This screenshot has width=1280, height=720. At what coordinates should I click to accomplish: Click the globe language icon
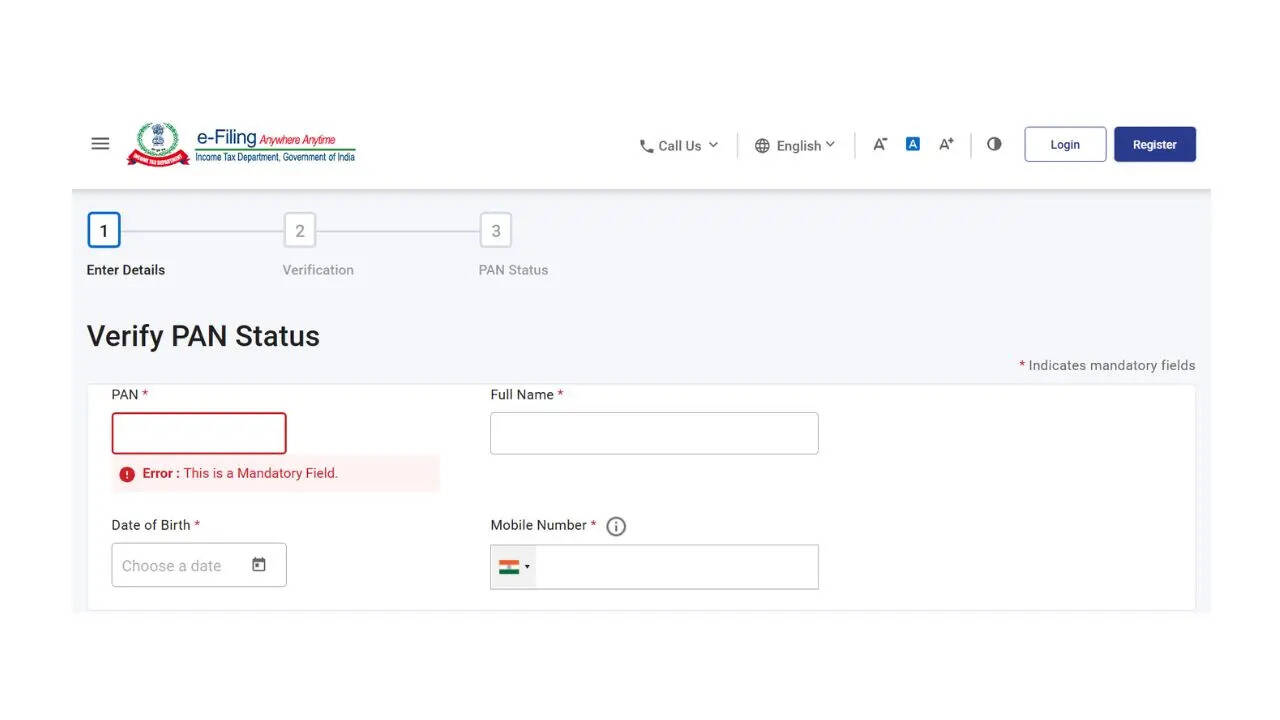pos(762,146)
